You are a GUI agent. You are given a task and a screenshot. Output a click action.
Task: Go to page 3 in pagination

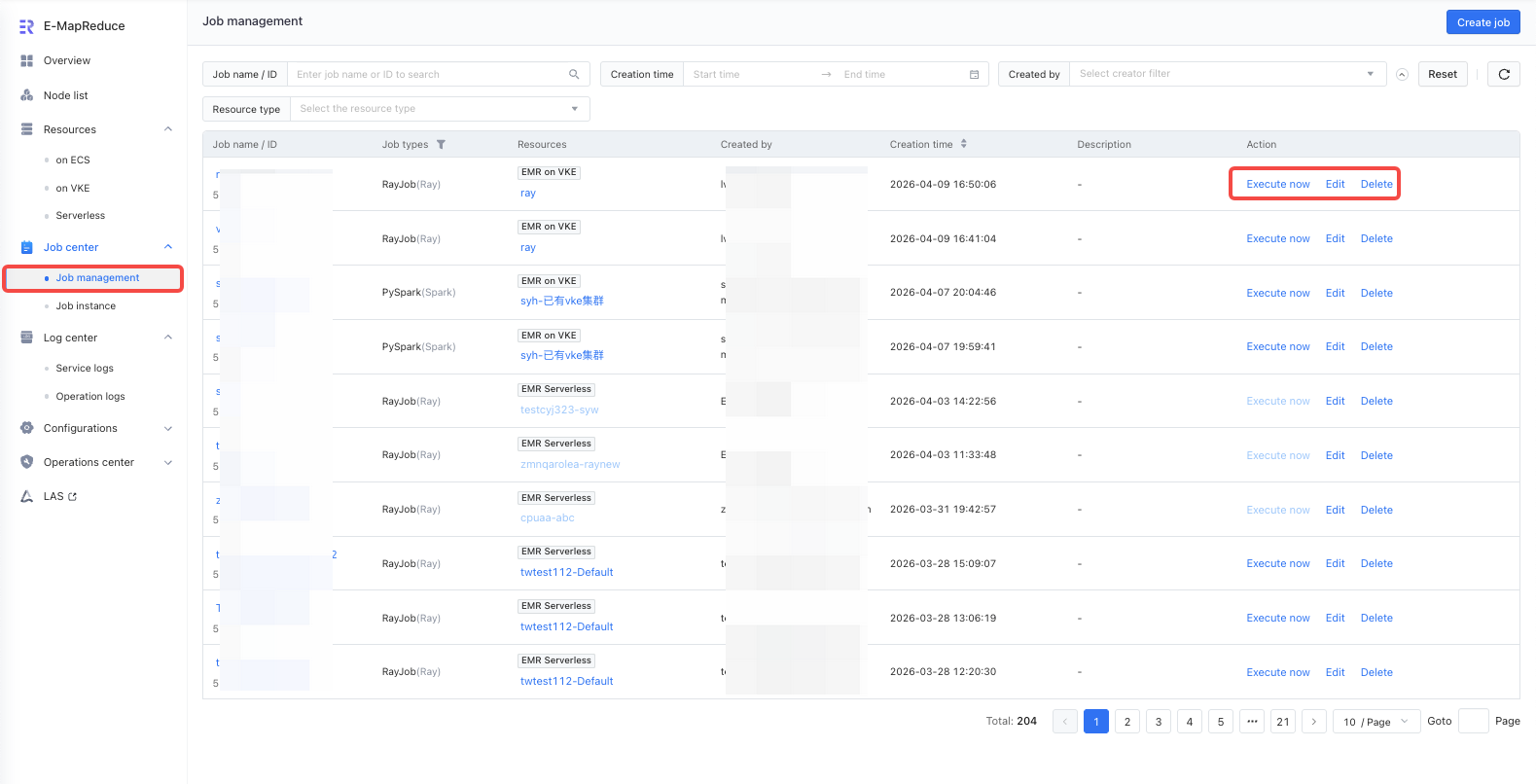pos(1159,722)
